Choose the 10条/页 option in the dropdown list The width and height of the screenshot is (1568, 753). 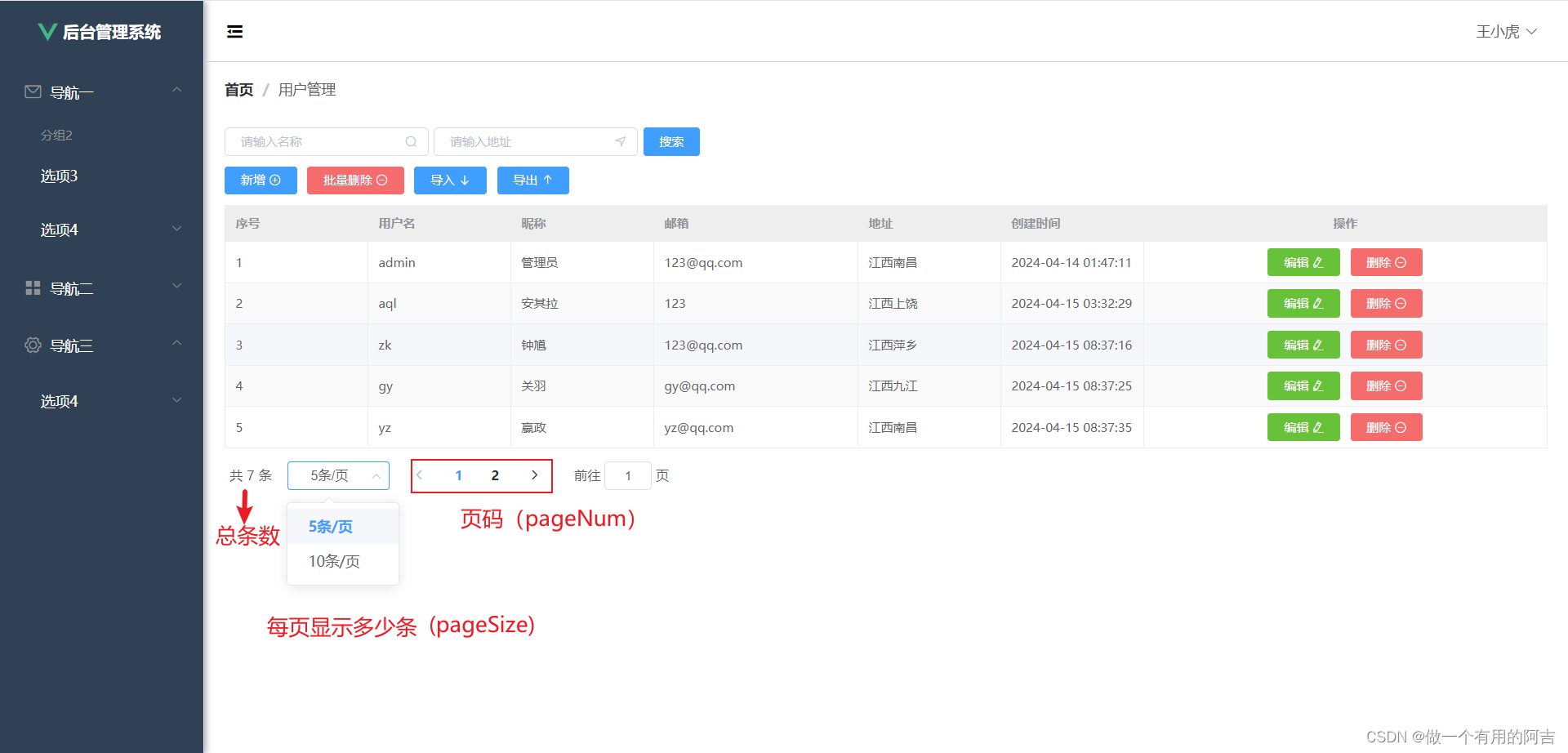pyautogui.click(x=343, y=561)
